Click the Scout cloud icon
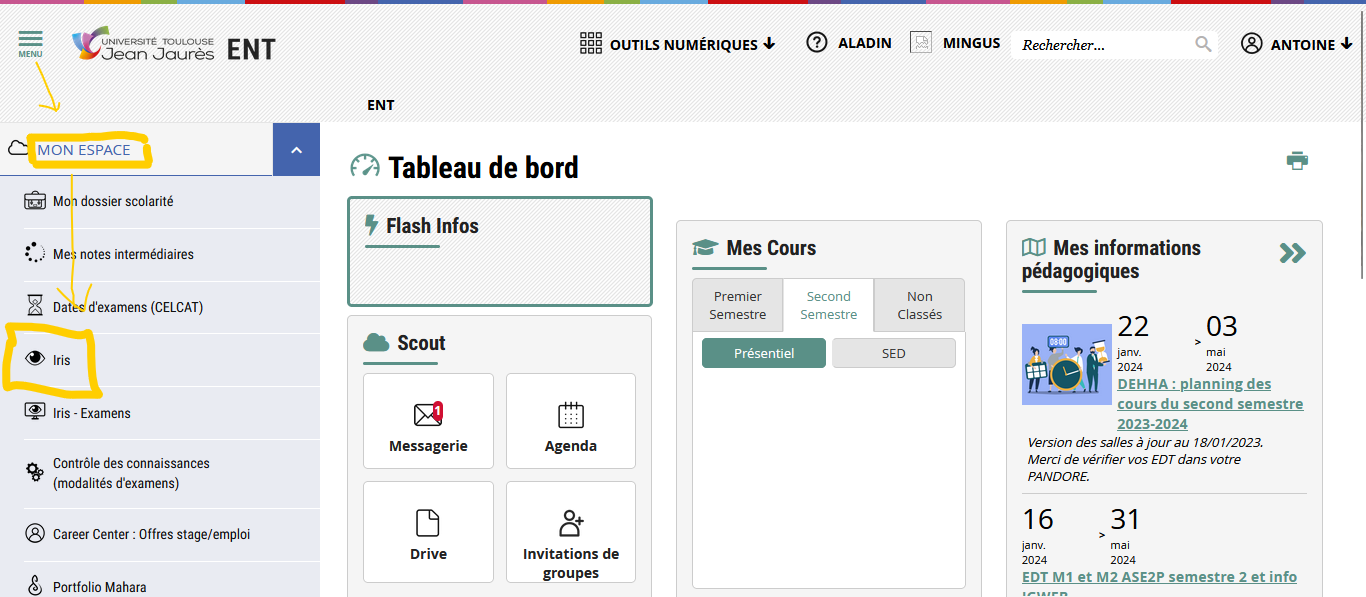 376,343
